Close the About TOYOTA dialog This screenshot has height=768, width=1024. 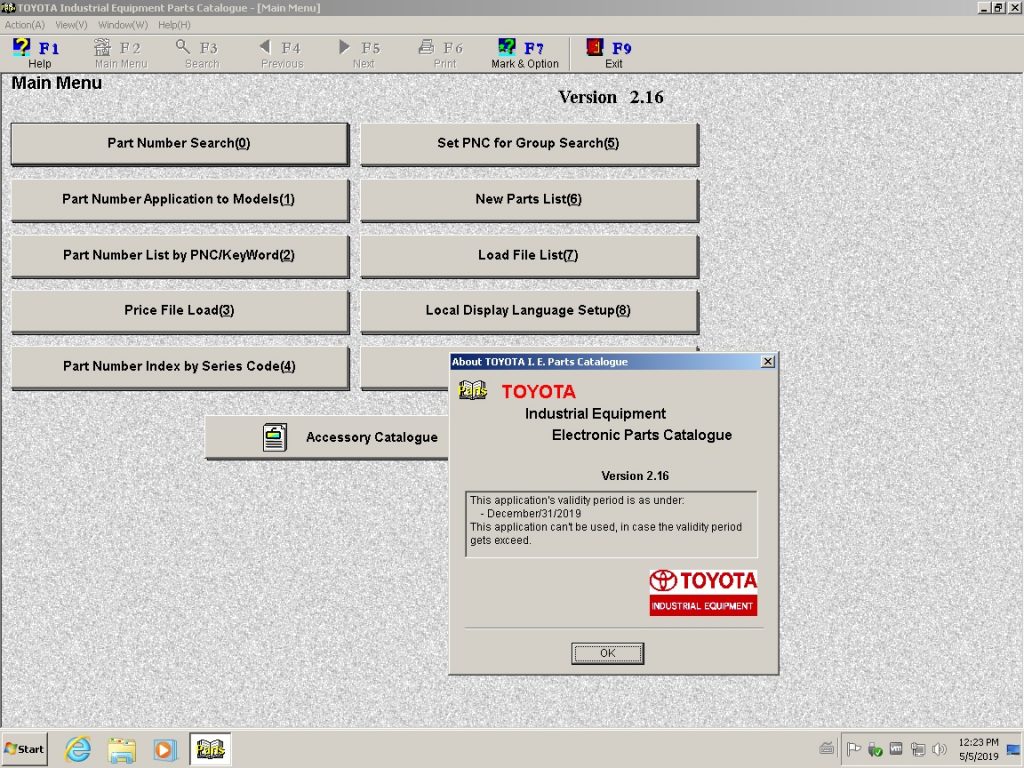pos(767,362)
